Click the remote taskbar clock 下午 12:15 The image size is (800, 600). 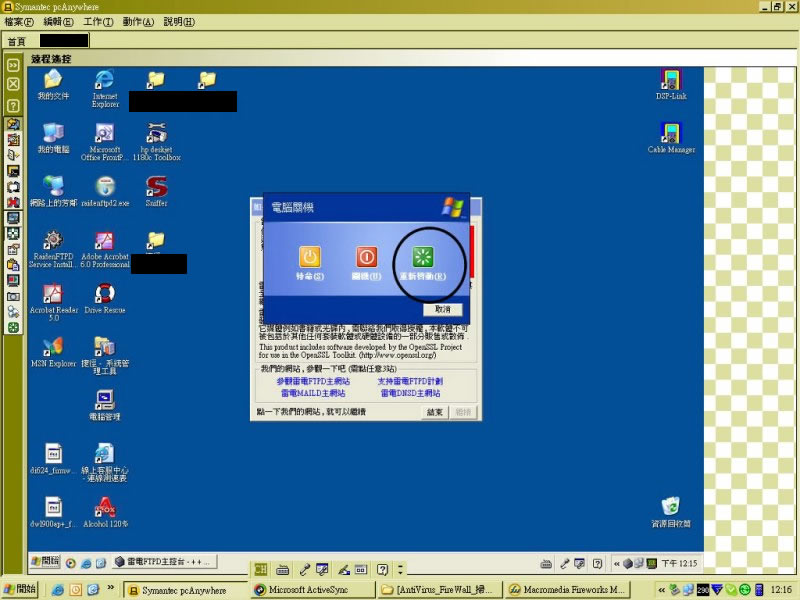(x=679, y=564)
